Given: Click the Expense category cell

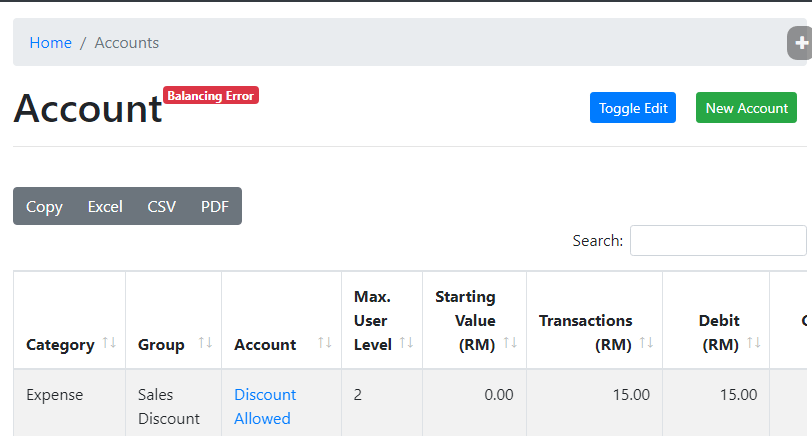Looking at the screenshot, I should [x=55, y=395].
